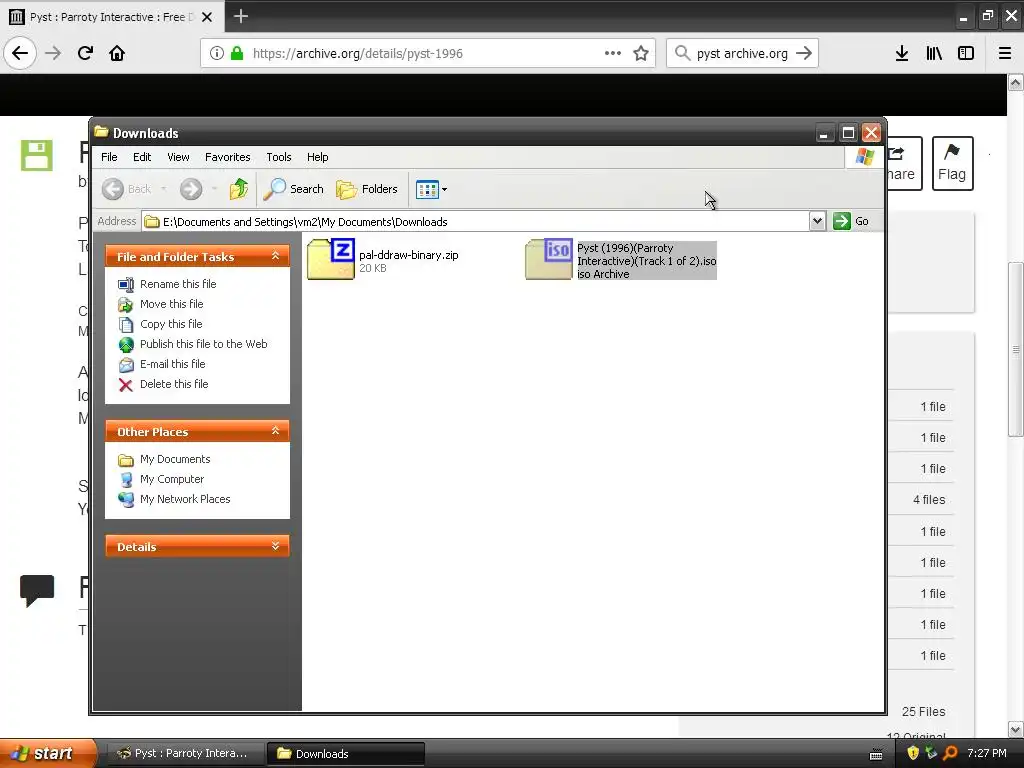Click the Go button

click(851, 221)
